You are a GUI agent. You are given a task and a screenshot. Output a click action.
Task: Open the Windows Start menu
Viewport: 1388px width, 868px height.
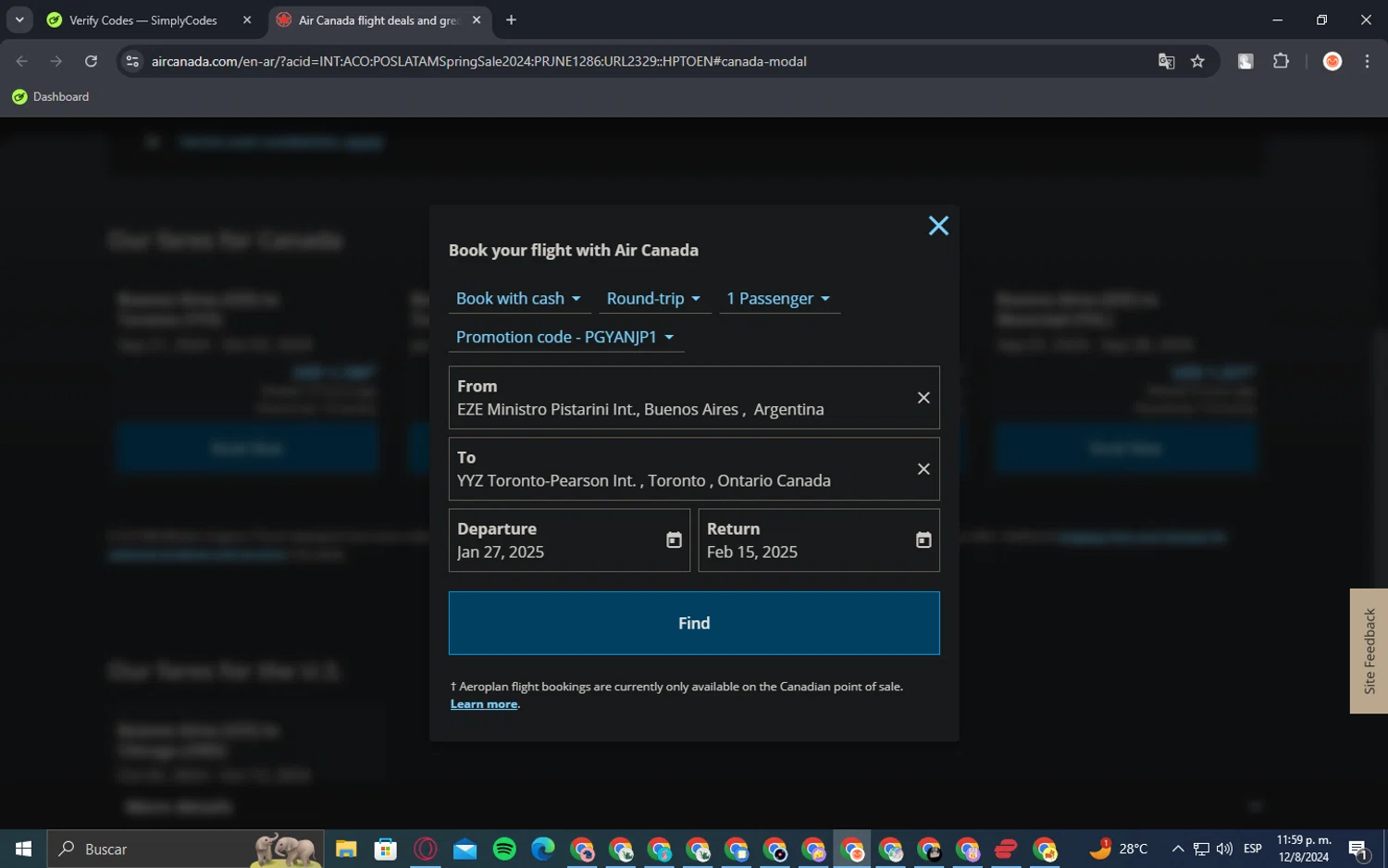click(23, 849)
